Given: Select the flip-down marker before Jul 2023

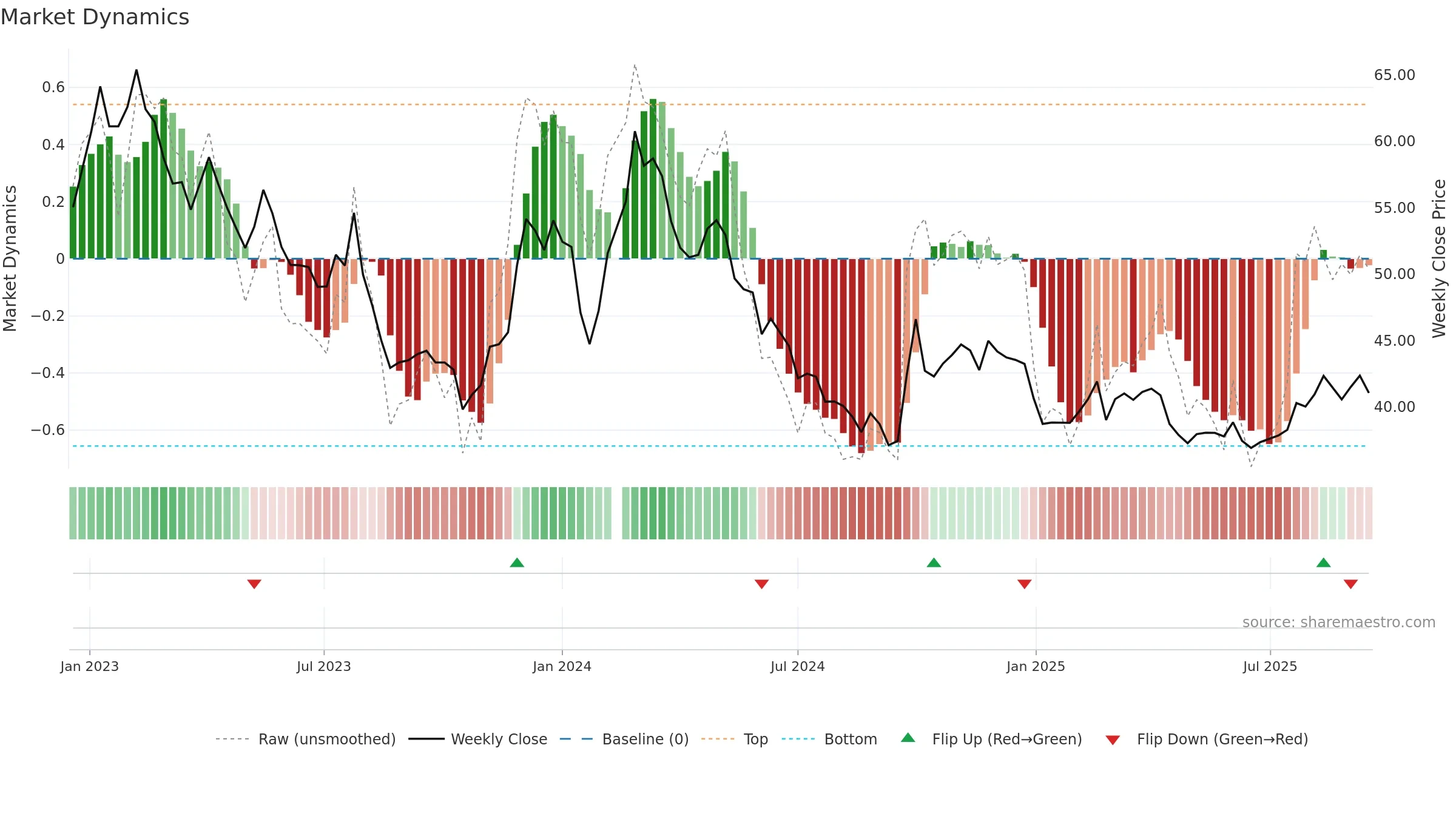Looking at the screenshot, I should click(x=254, y=584).
